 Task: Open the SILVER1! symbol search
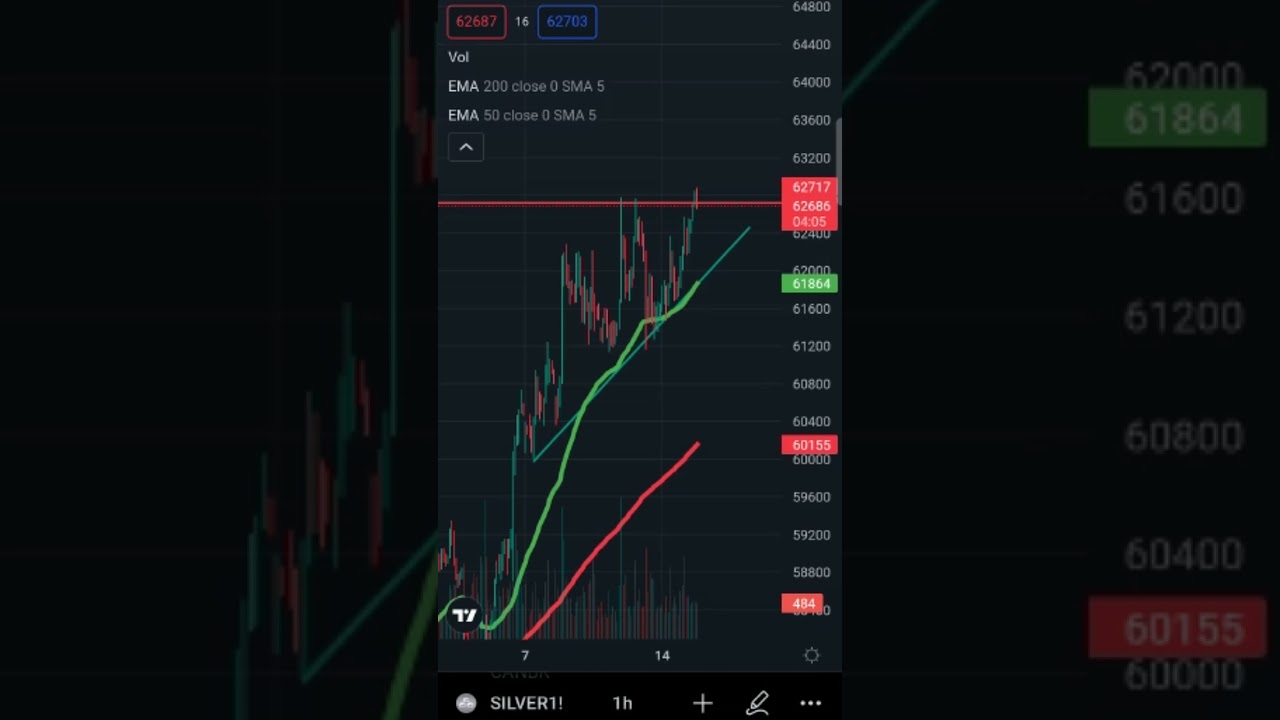[526, 703]
